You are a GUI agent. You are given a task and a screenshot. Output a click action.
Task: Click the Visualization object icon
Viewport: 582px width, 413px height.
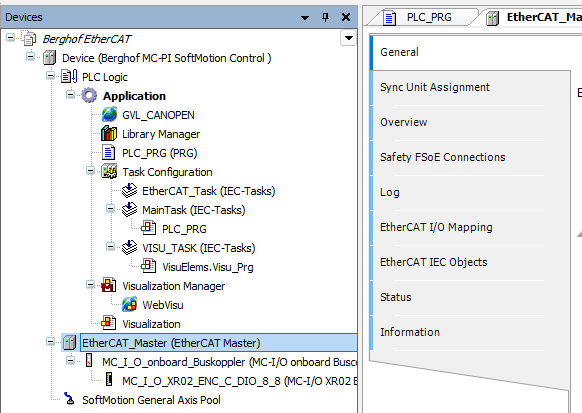coord(109,323)
